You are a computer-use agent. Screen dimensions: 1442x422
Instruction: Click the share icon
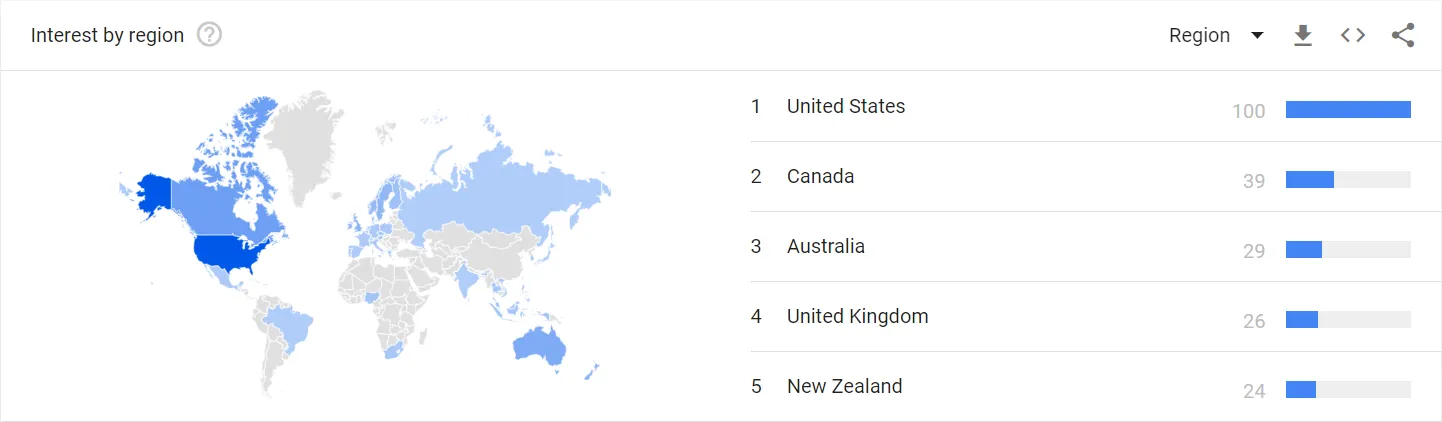point(1403,35)
